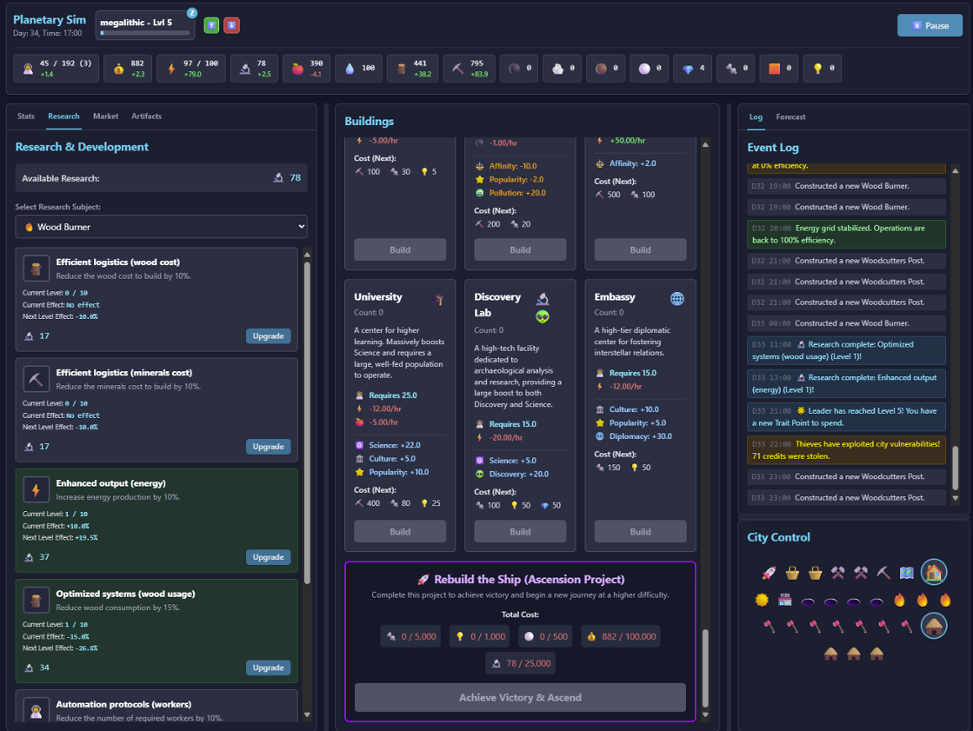
Task: Switch to the Market tab
Action: coord(105,116)
